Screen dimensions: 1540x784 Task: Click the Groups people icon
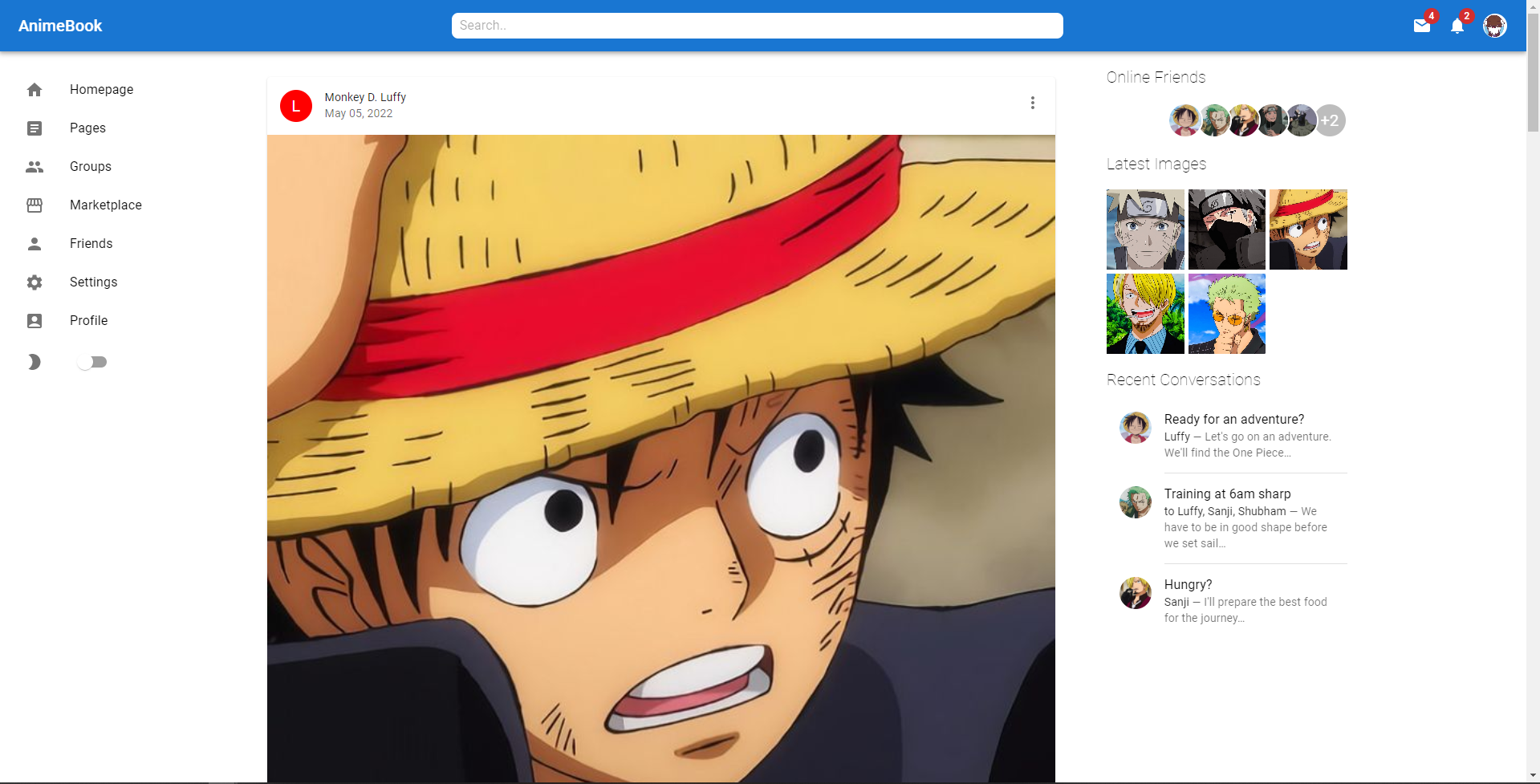(35, 167)
